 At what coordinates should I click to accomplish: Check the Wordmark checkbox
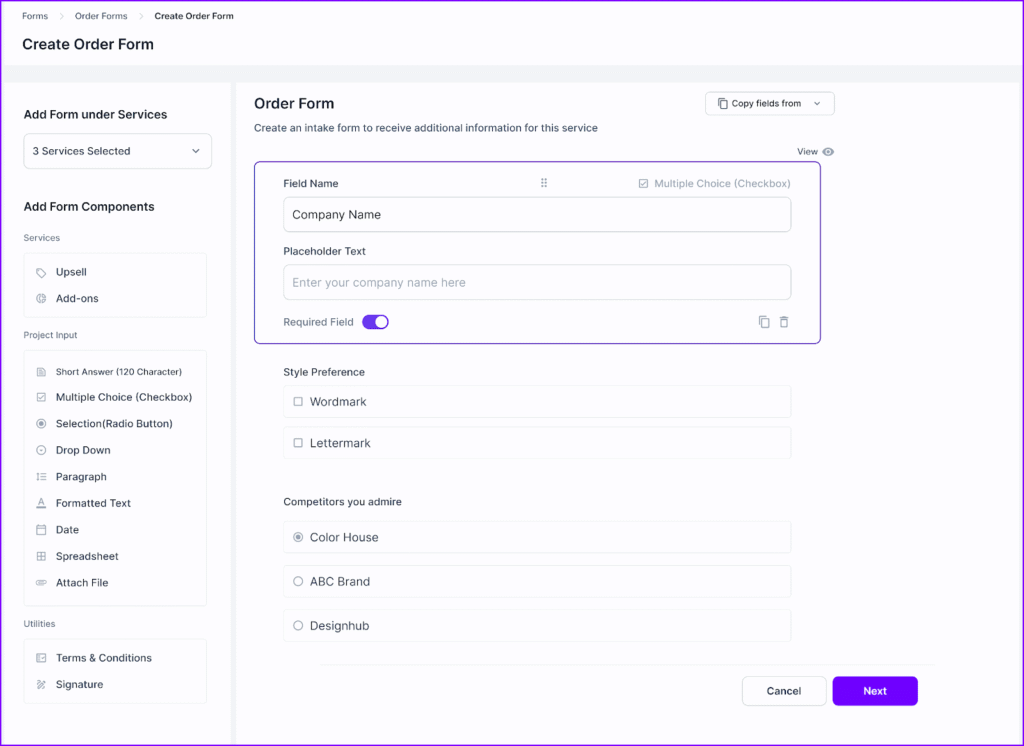click(296, 399)
